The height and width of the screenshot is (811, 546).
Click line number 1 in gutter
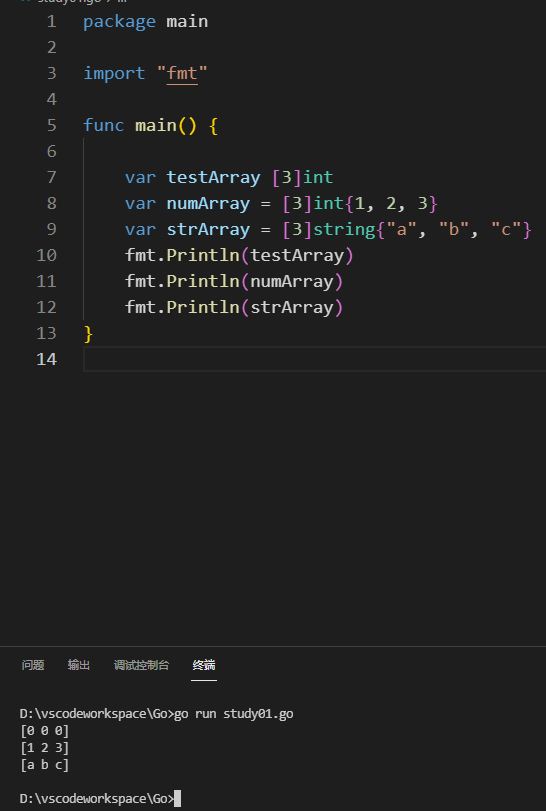tap(51, 22)
